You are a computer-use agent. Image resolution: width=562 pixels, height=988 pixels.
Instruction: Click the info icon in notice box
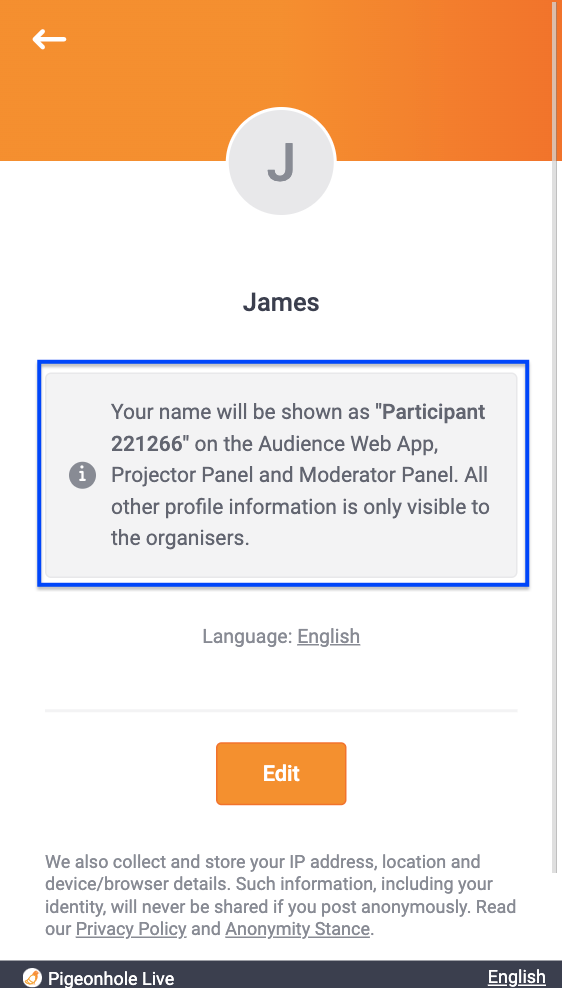coord(82,475)
